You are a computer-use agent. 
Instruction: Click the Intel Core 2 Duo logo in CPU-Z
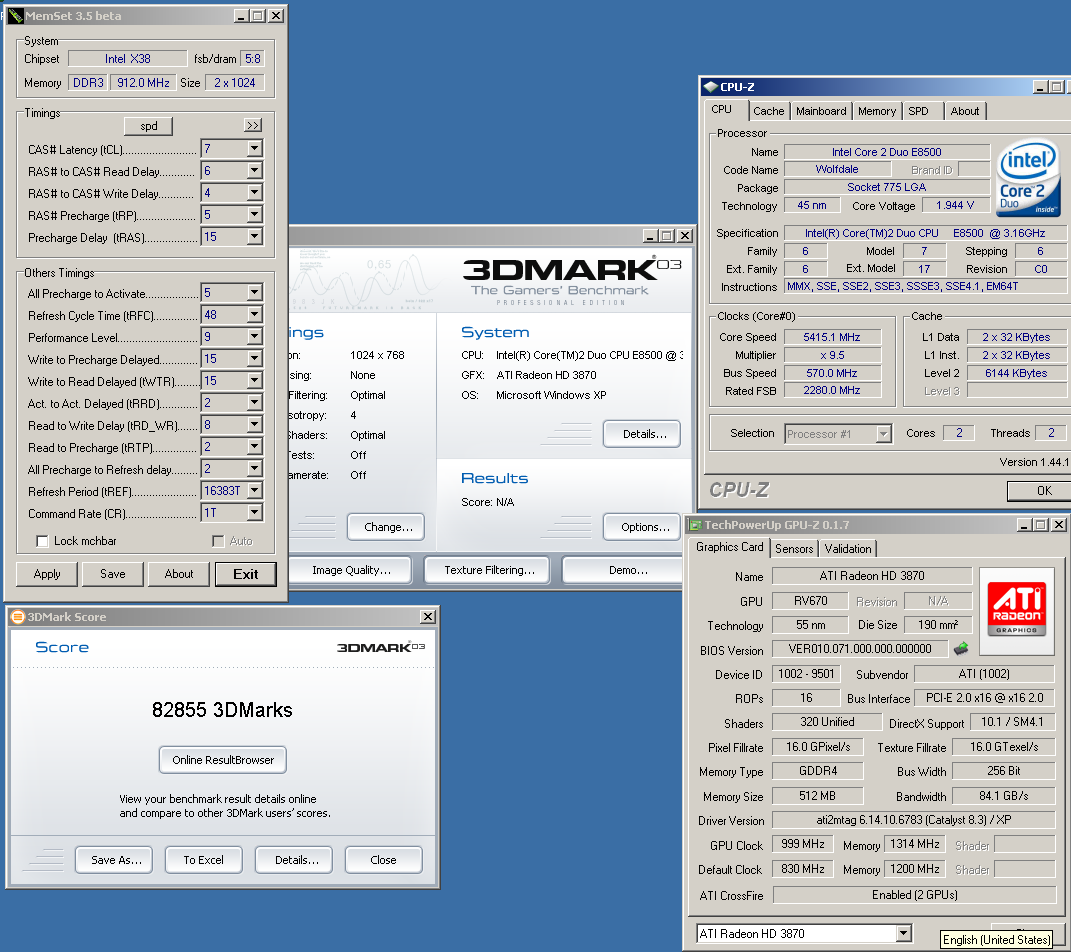pyautogui.click(x=1029, y=179)
